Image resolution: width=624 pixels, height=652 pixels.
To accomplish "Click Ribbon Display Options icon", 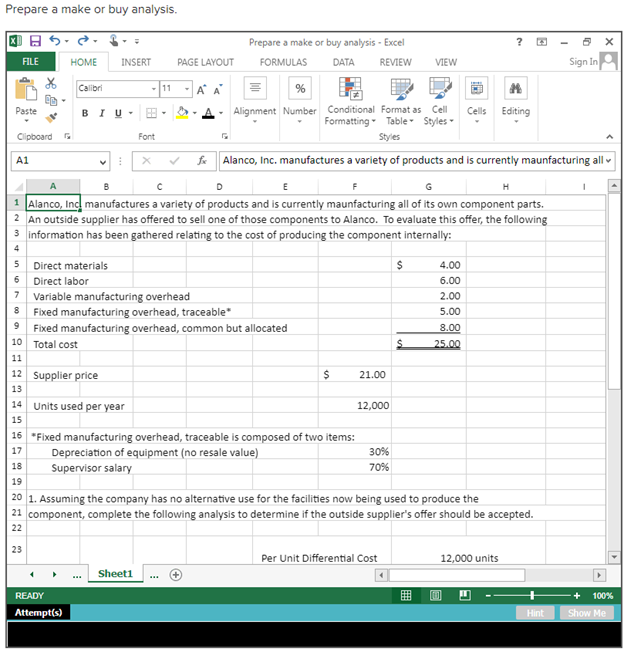I will [542, 42].
